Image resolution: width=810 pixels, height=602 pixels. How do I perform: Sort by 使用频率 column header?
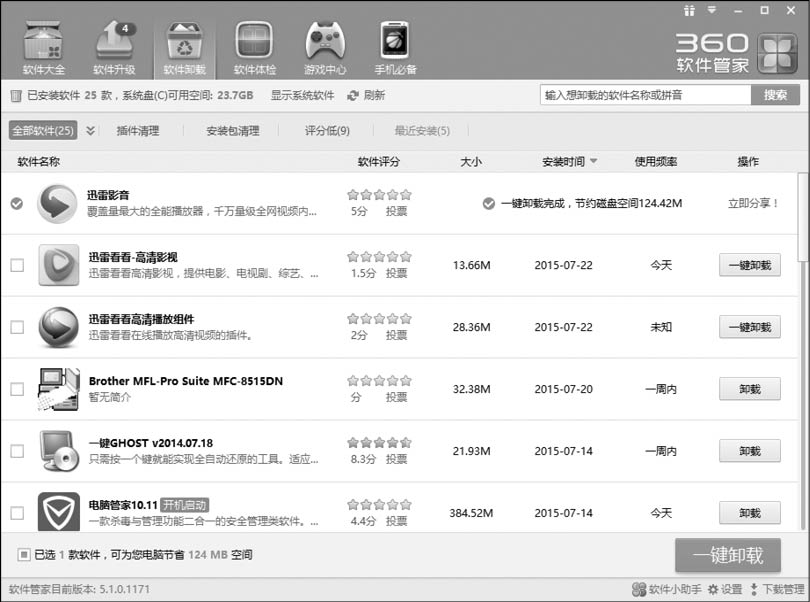point(656,162)
